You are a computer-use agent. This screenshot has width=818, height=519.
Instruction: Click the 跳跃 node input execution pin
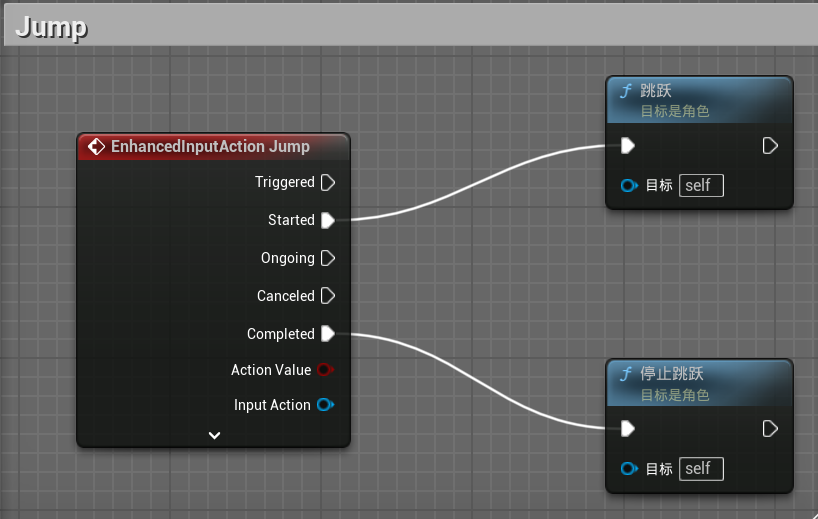[x=628, y=146]
